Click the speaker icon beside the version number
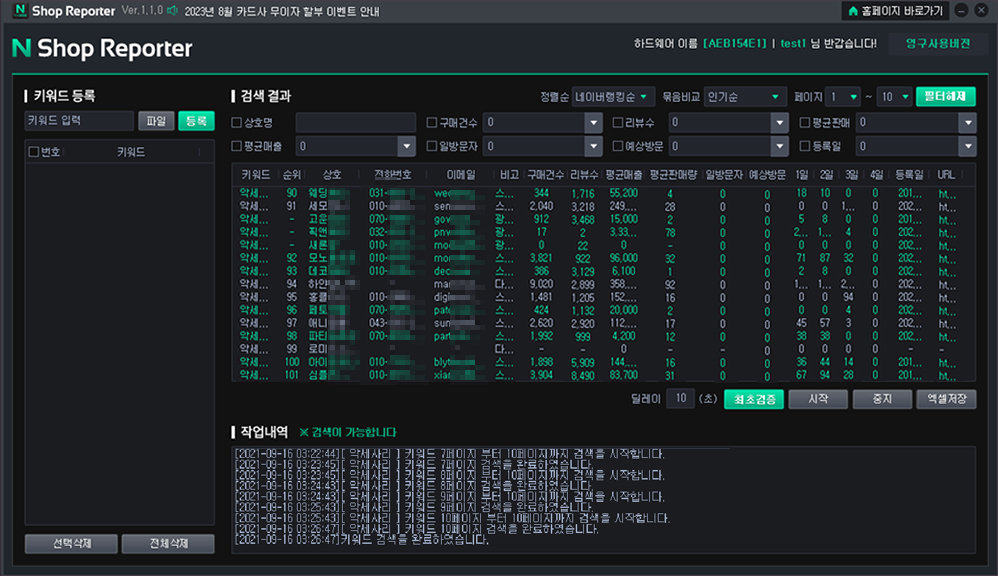This screenshot has height=576, width=998. [172, 11]
